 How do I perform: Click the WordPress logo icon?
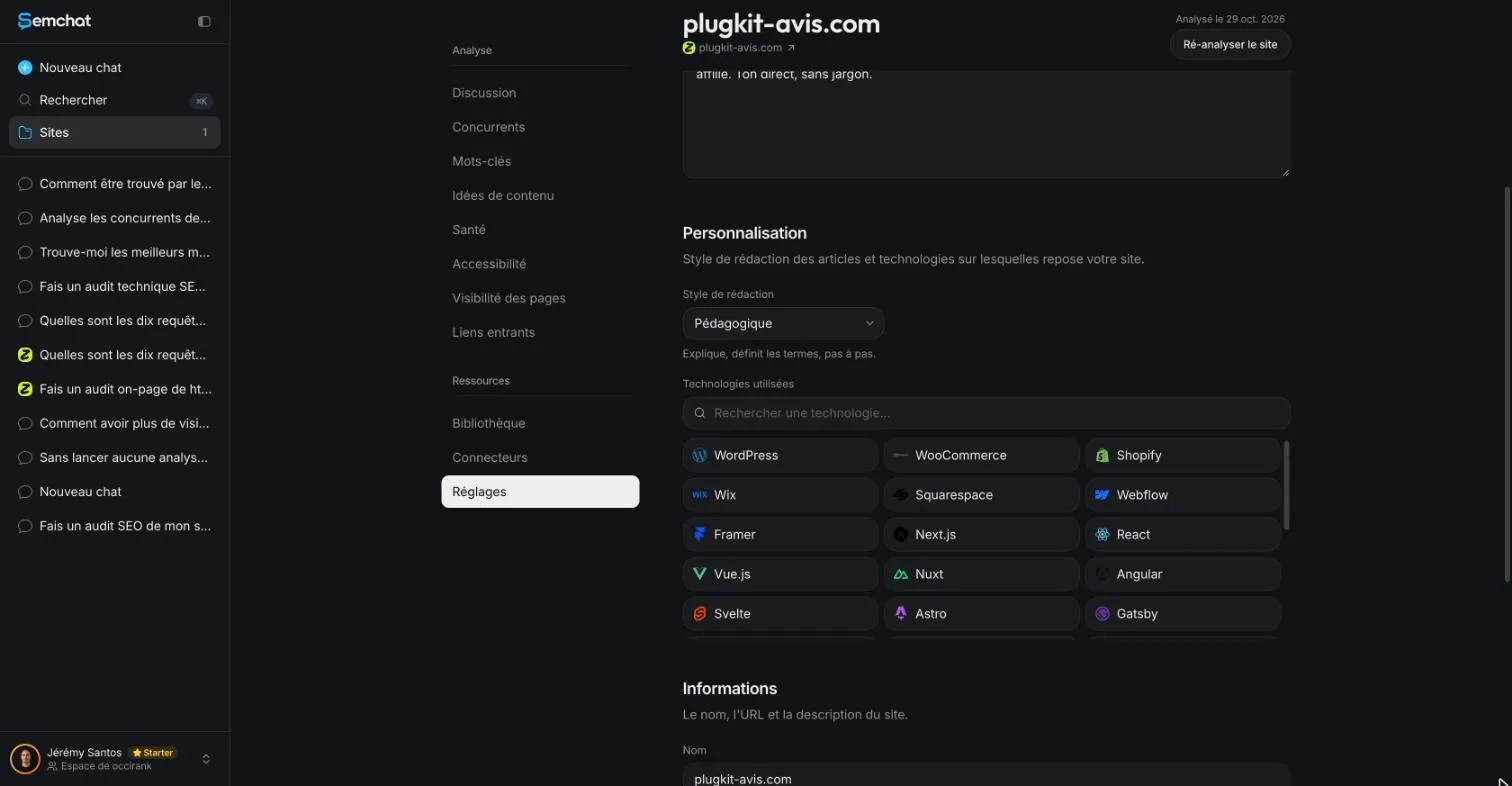click(700, 455)
